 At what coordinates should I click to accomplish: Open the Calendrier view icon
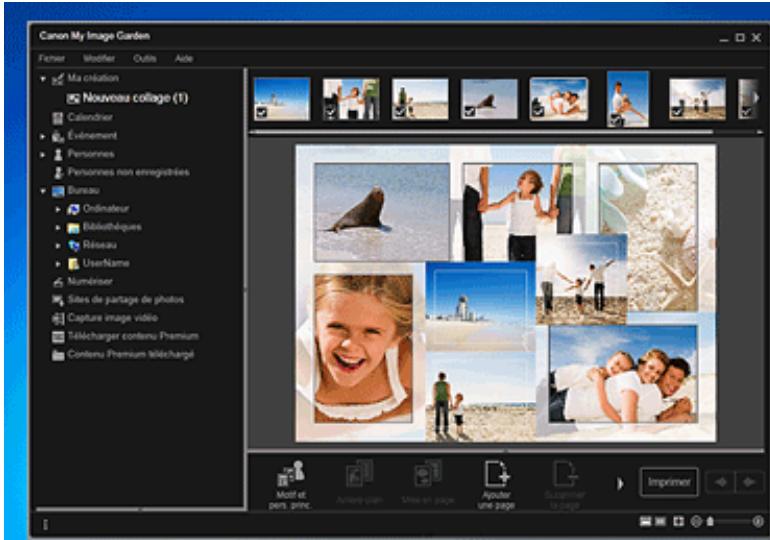57,117
